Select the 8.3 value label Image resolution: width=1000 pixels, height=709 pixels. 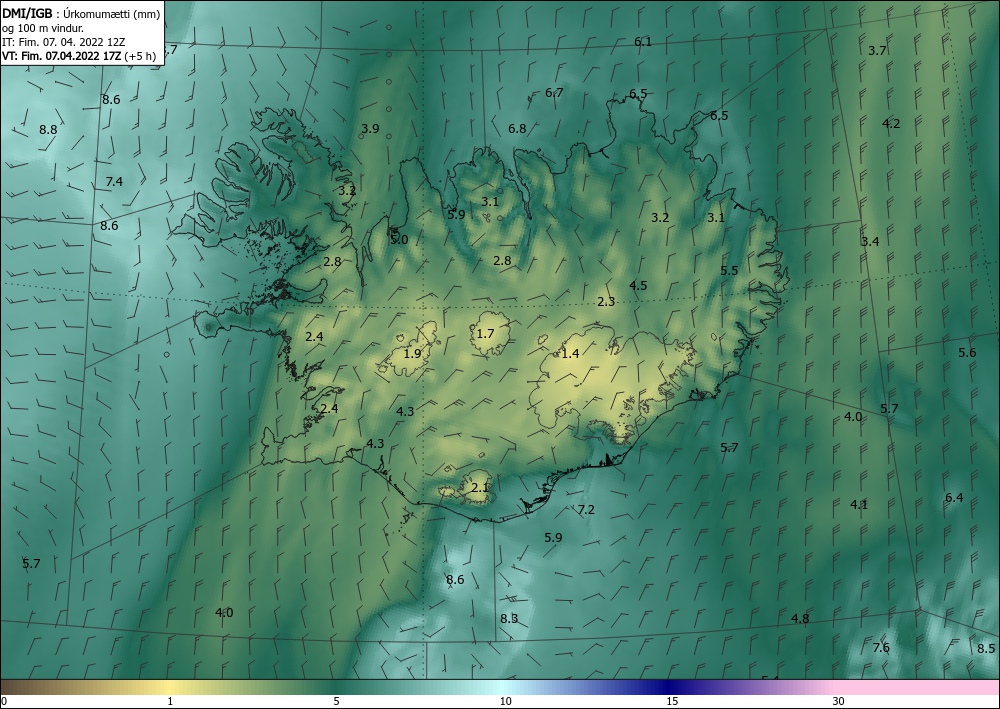[509, 618]
